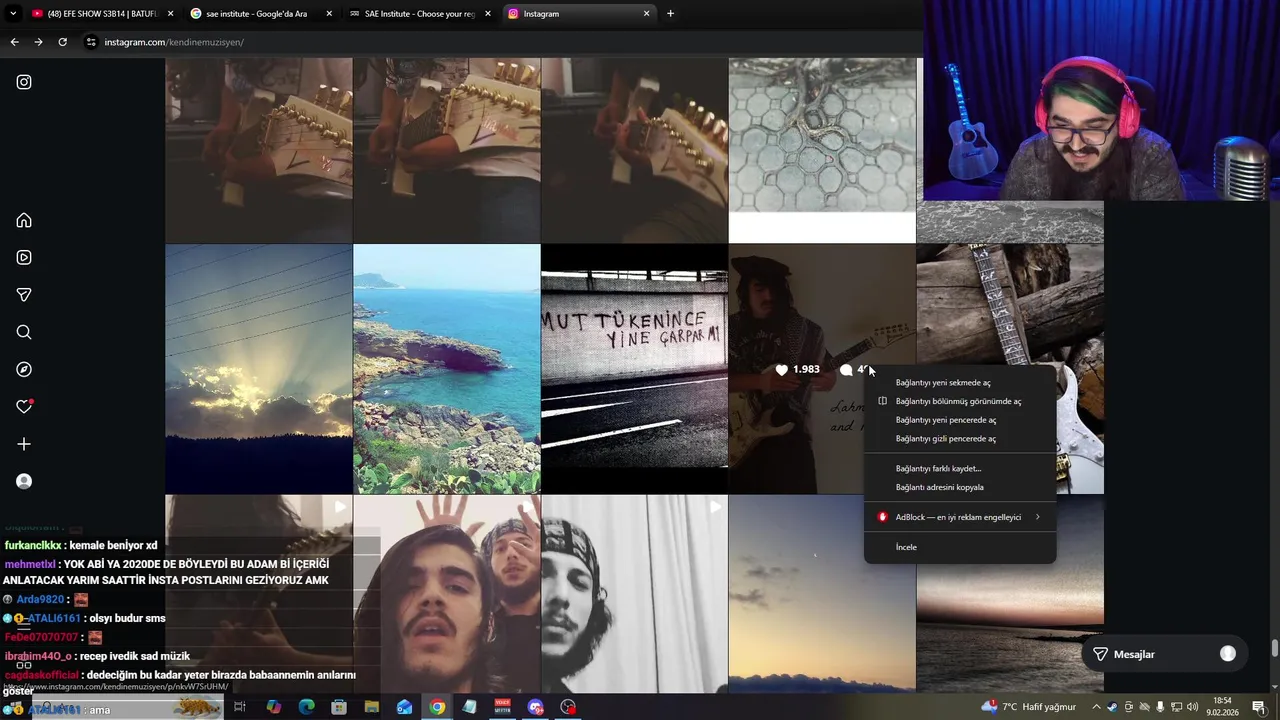Launch Microsoft Copilot from taskbar
The height and width of the screenshot is (720, 1280).
[x=273, y=707]
